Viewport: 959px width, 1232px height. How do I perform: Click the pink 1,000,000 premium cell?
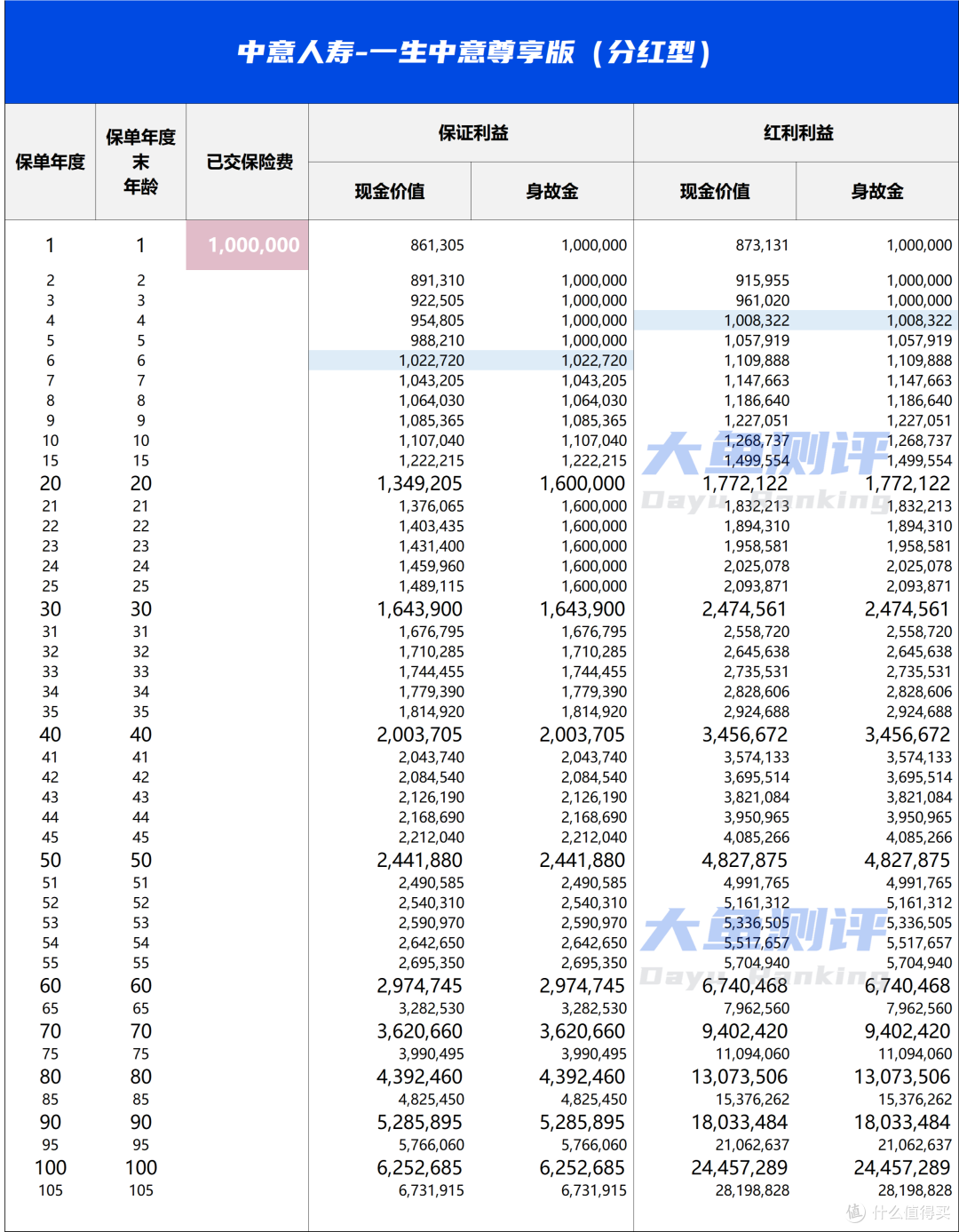click(248, 245)
